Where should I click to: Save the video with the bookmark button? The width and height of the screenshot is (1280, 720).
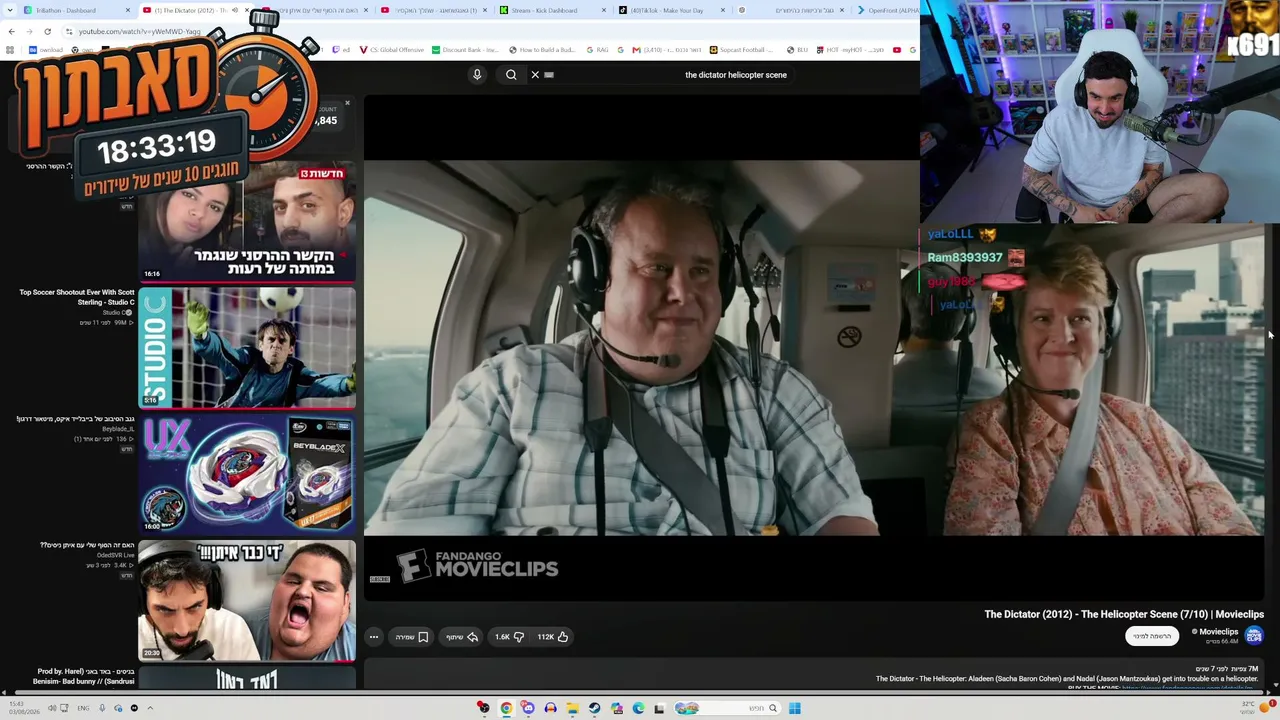pos(412,637)
